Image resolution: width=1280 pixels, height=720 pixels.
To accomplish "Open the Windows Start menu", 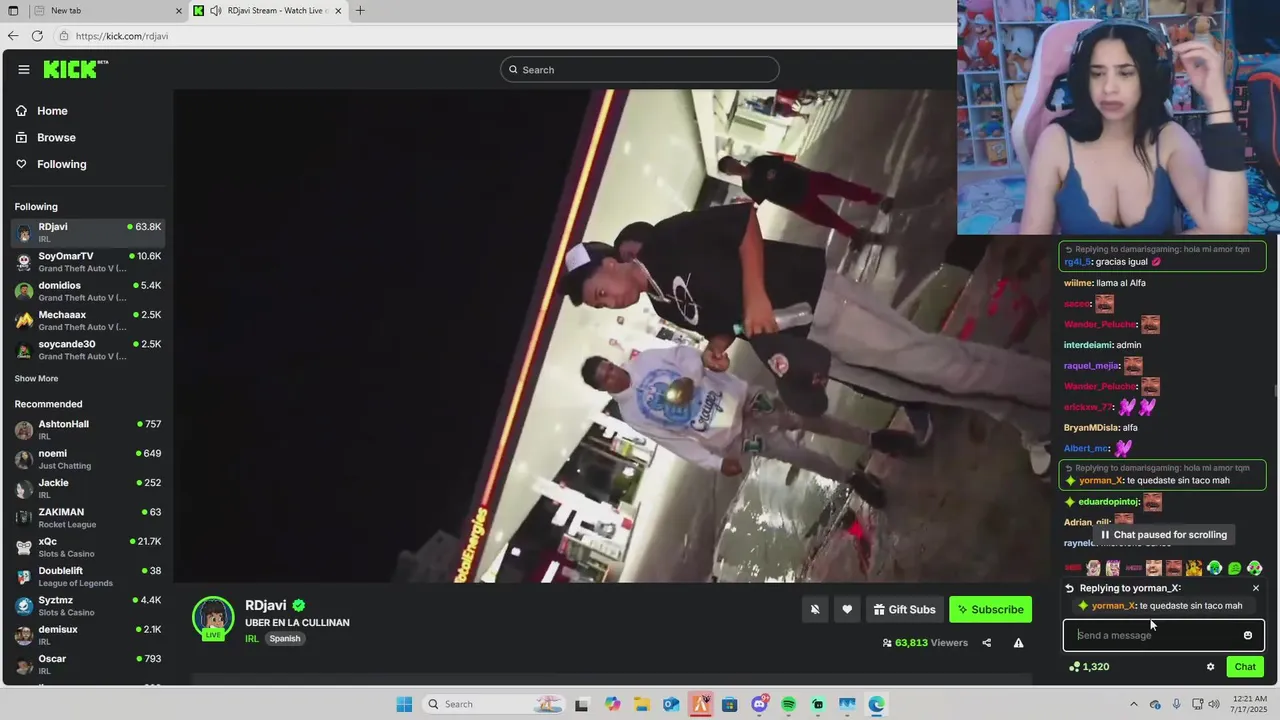I will [404, 704].
